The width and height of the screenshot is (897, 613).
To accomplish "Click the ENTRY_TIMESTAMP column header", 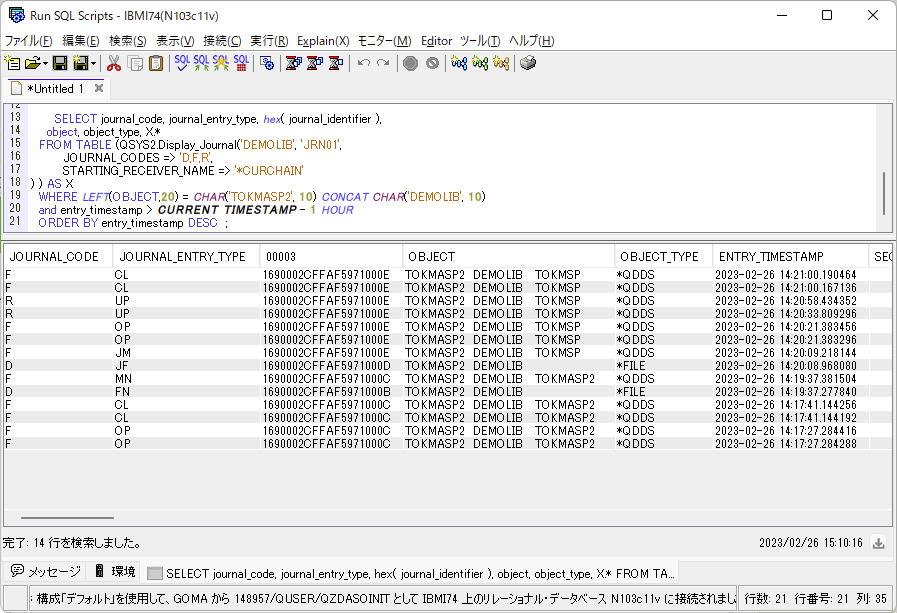I will (790, 257).
